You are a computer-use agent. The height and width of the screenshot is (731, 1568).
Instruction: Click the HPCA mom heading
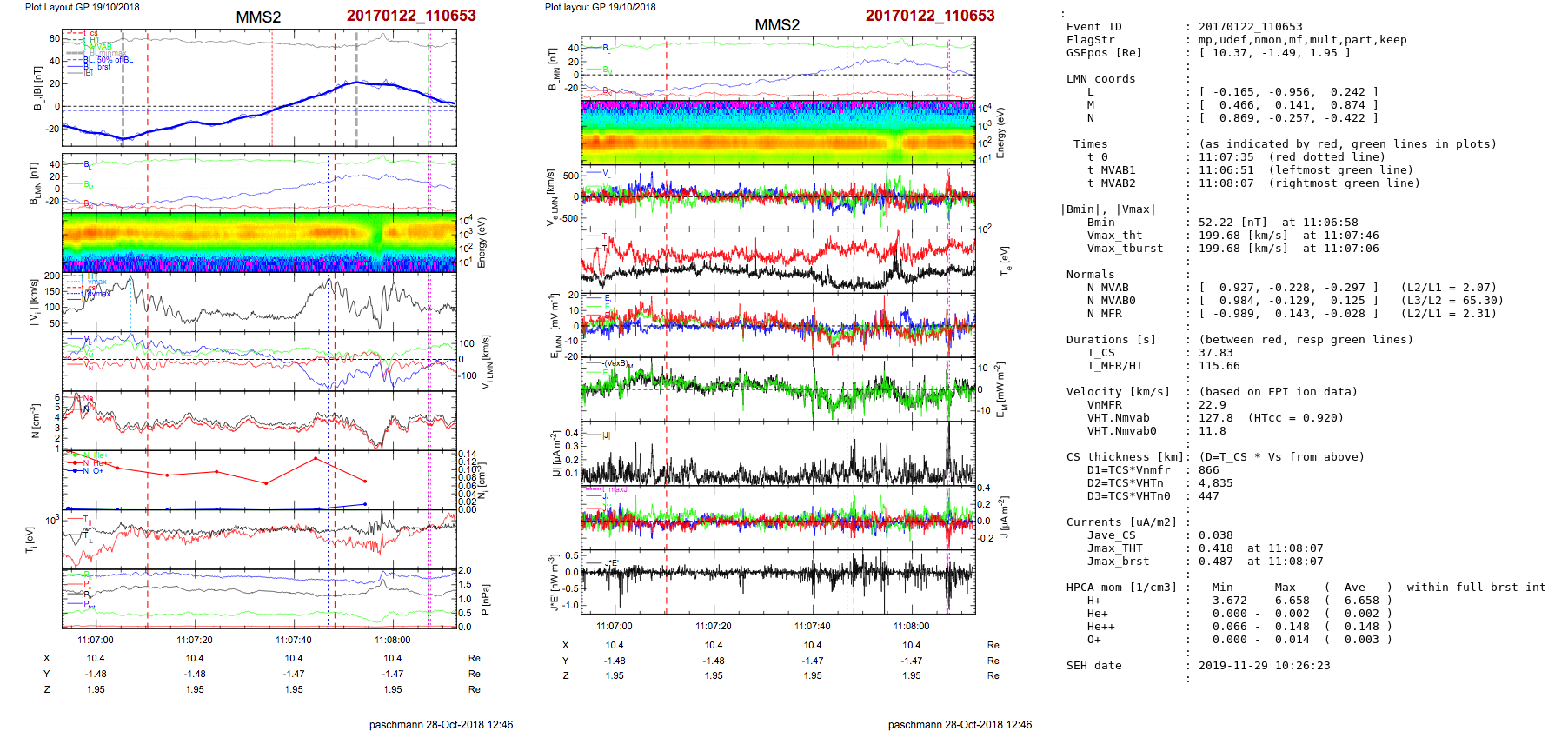pos(1121,588)
